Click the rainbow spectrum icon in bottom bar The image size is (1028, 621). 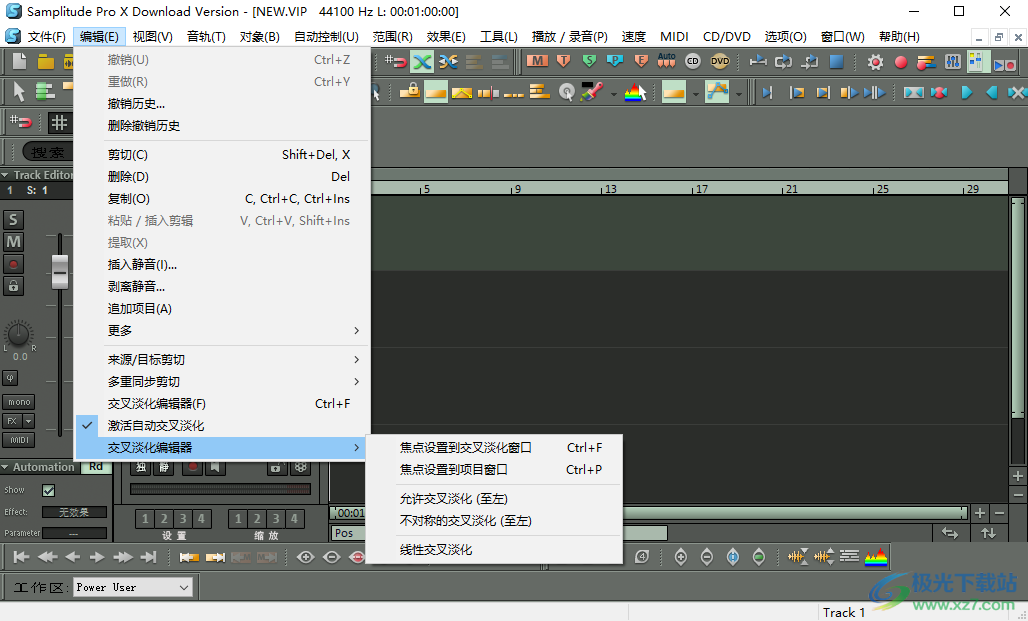coord(875,557)
